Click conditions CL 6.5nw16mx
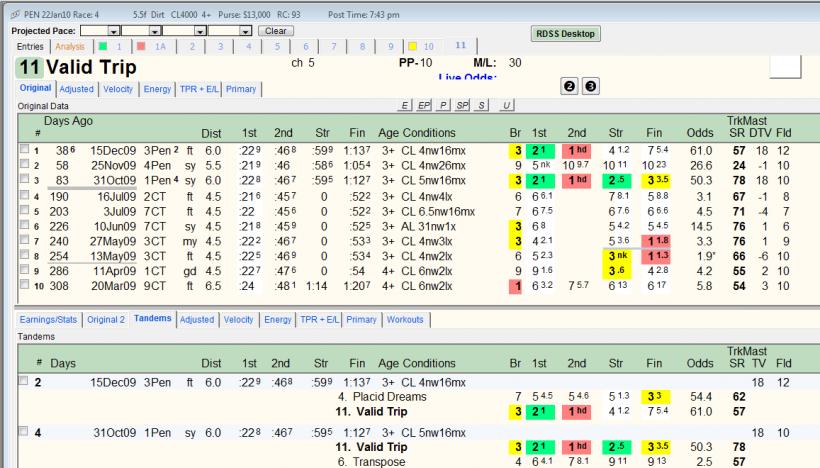820x468 pixels. coord(438,212)
